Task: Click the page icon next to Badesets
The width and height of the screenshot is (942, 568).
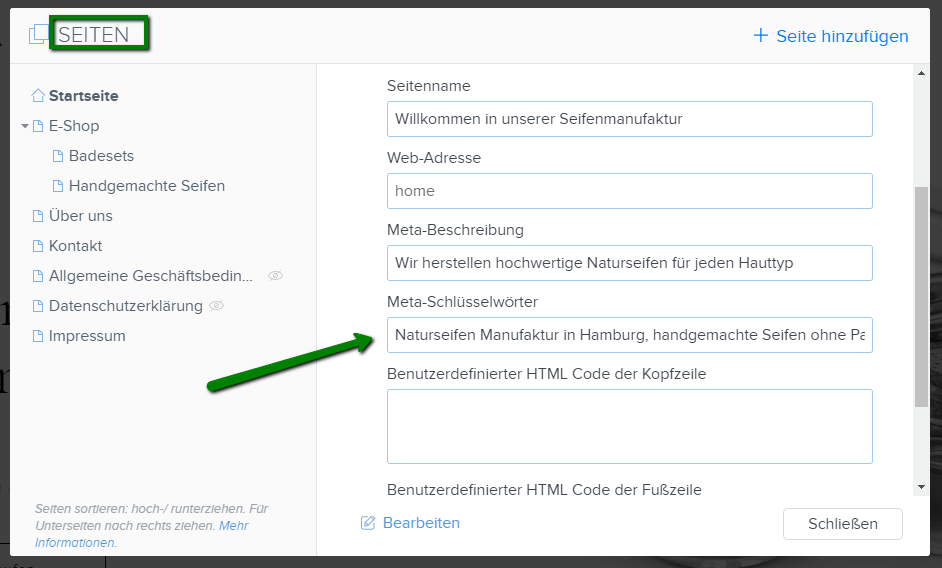Action: (58, 156)
